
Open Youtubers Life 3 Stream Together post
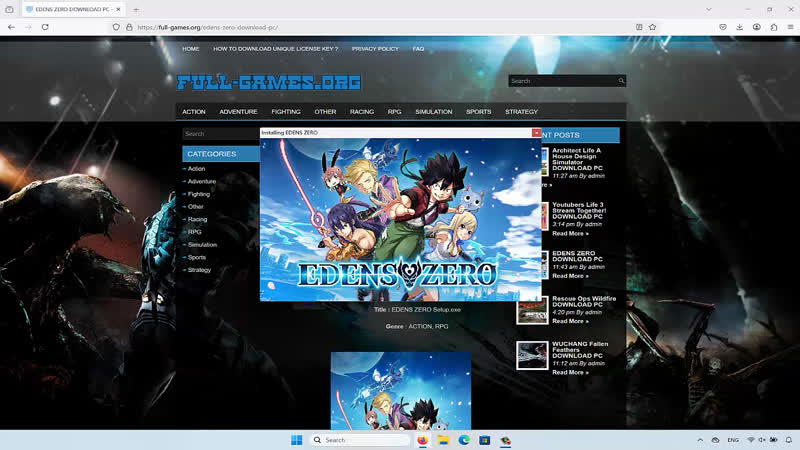click(x=579, y=211)
